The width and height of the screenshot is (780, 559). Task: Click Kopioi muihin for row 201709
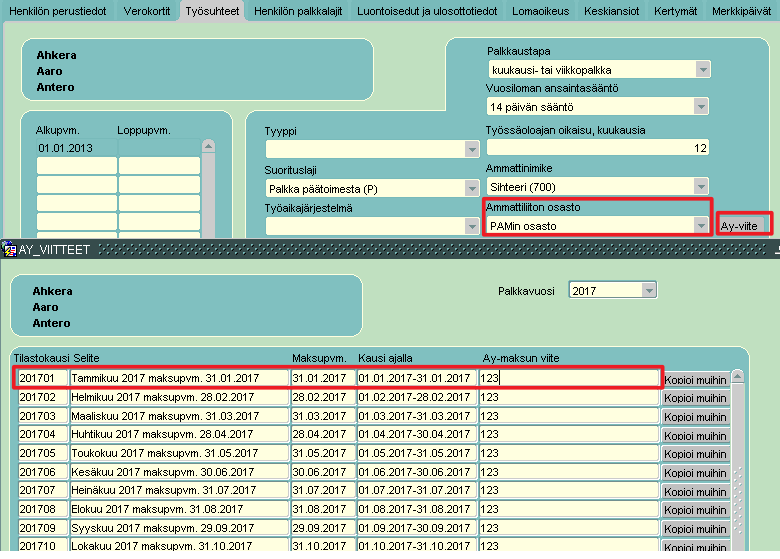tap(695, 529)
